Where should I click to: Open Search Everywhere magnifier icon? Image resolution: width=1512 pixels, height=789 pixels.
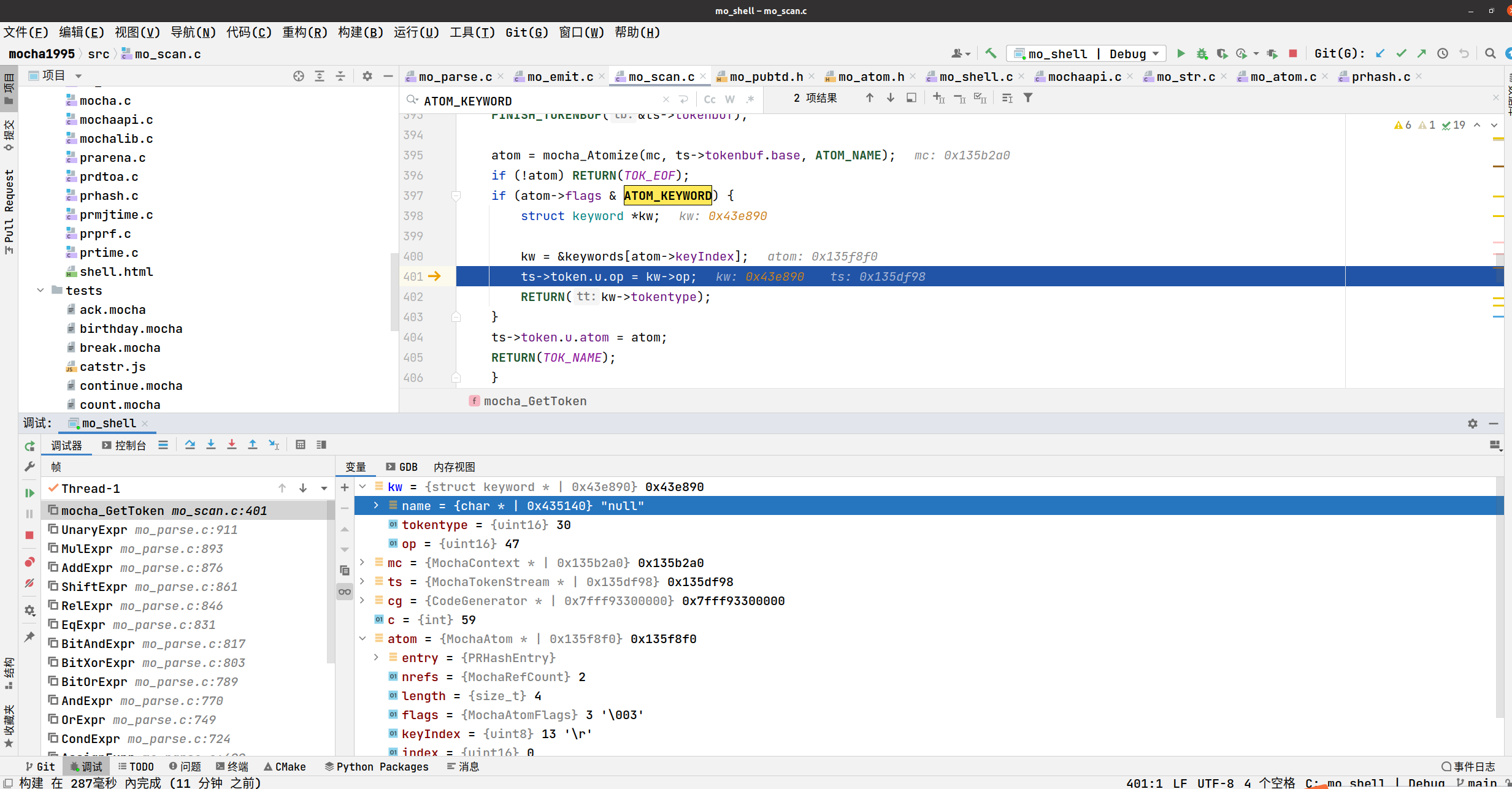coord(1491,54)
